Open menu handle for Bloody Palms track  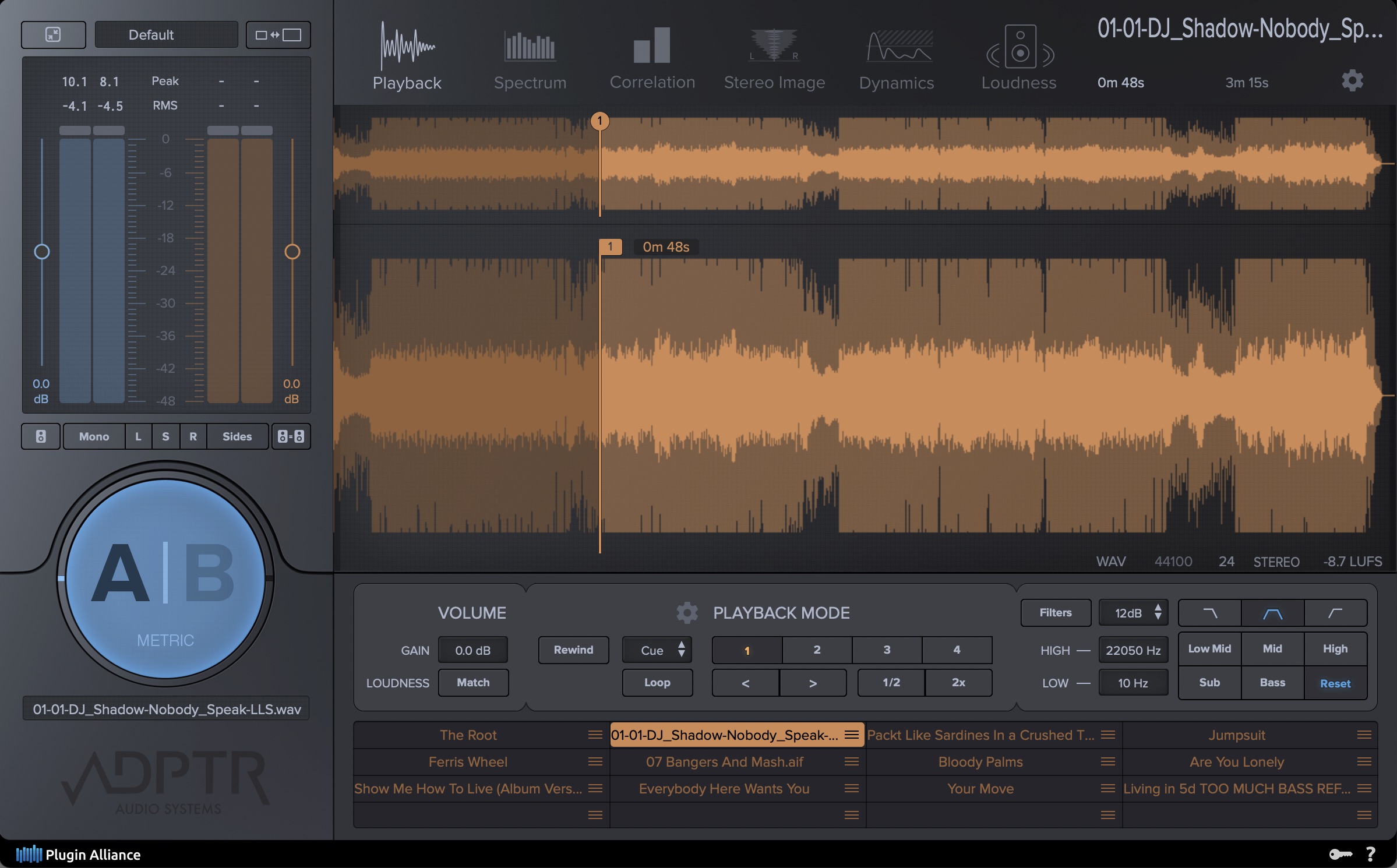click(x=1107, y=761)
